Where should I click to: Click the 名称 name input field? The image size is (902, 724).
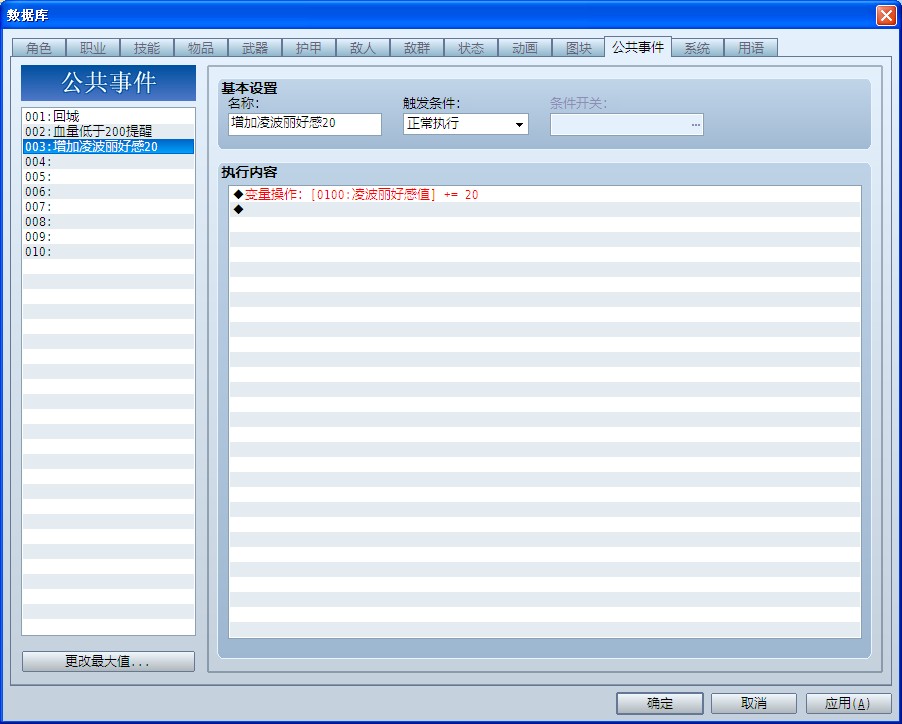pyautogui.click(x=305, y=124)
